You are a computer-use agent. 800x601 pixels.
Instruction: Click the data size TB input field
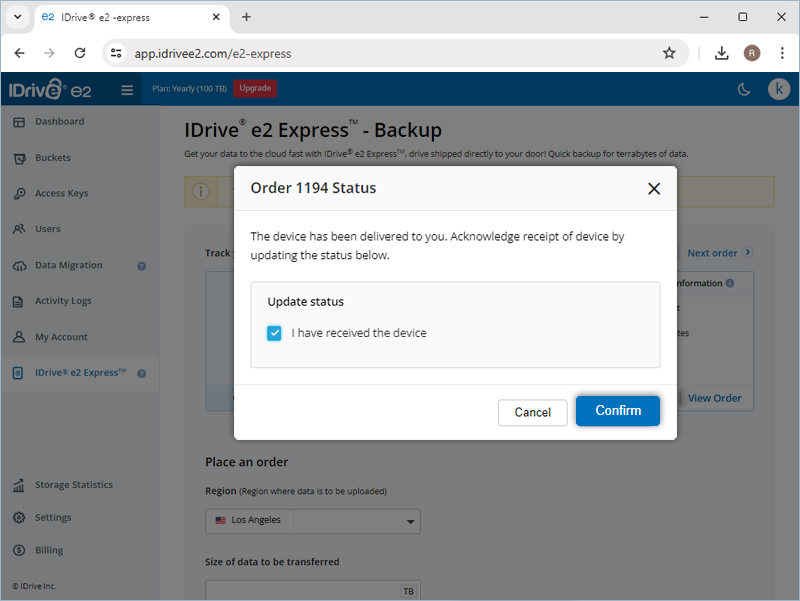(313, 591)
